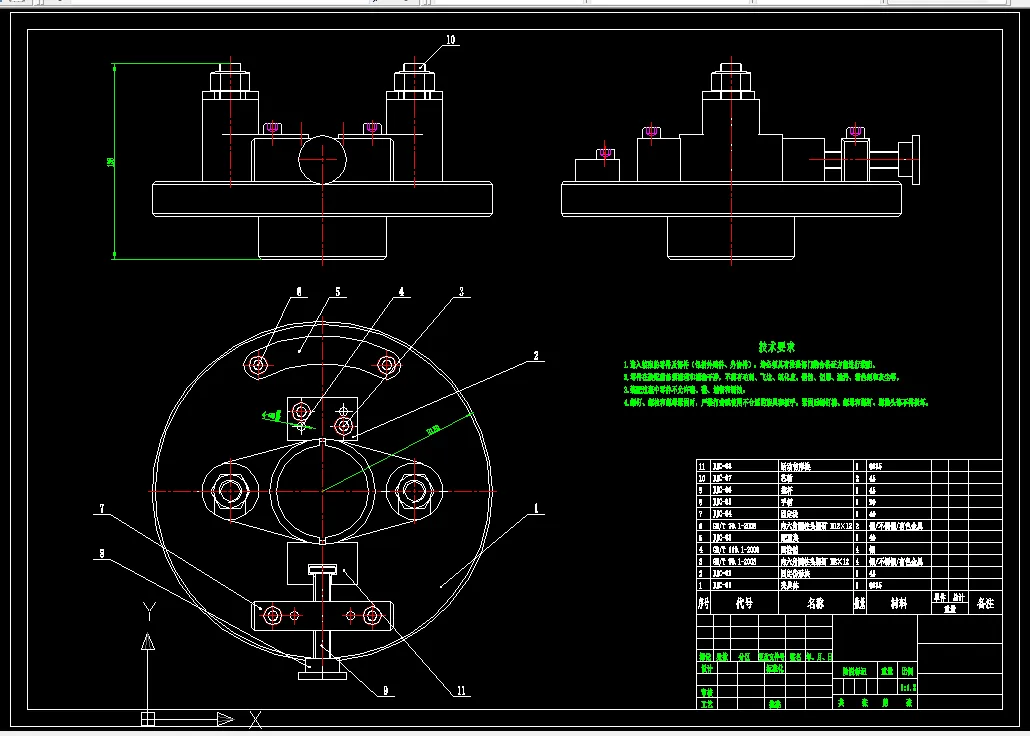Click the 单件 header cell in parts list
1030x736 pixels.
pyautogui.click(x=939, y=597)
